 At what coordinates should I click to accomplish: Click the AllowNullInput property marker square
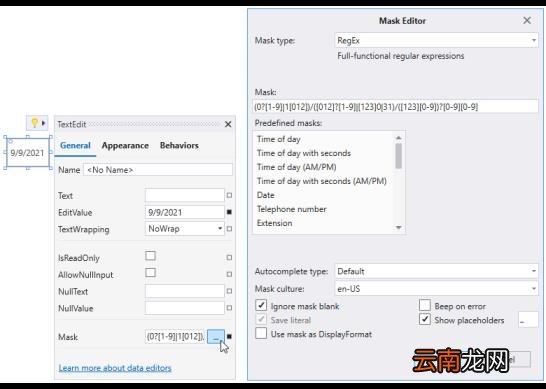pos(229,274)
